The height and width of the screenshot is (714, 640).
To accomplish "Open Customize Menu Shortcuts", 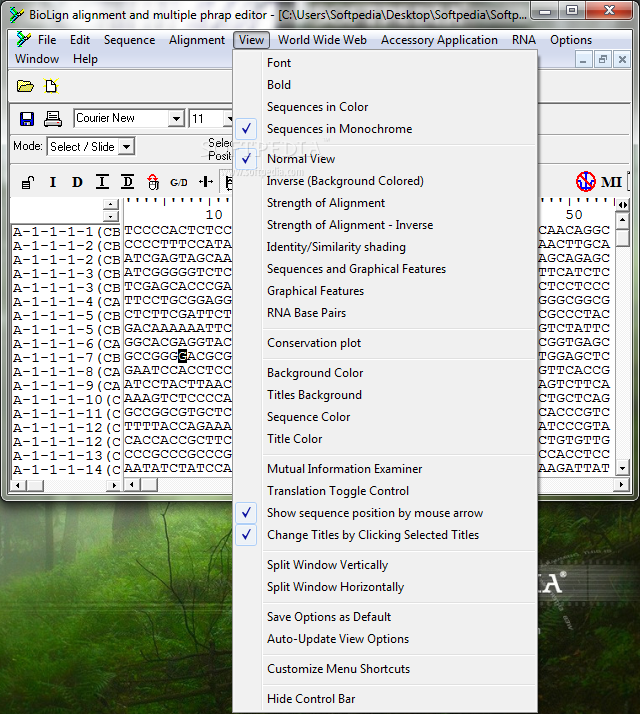I will [338, 669].
